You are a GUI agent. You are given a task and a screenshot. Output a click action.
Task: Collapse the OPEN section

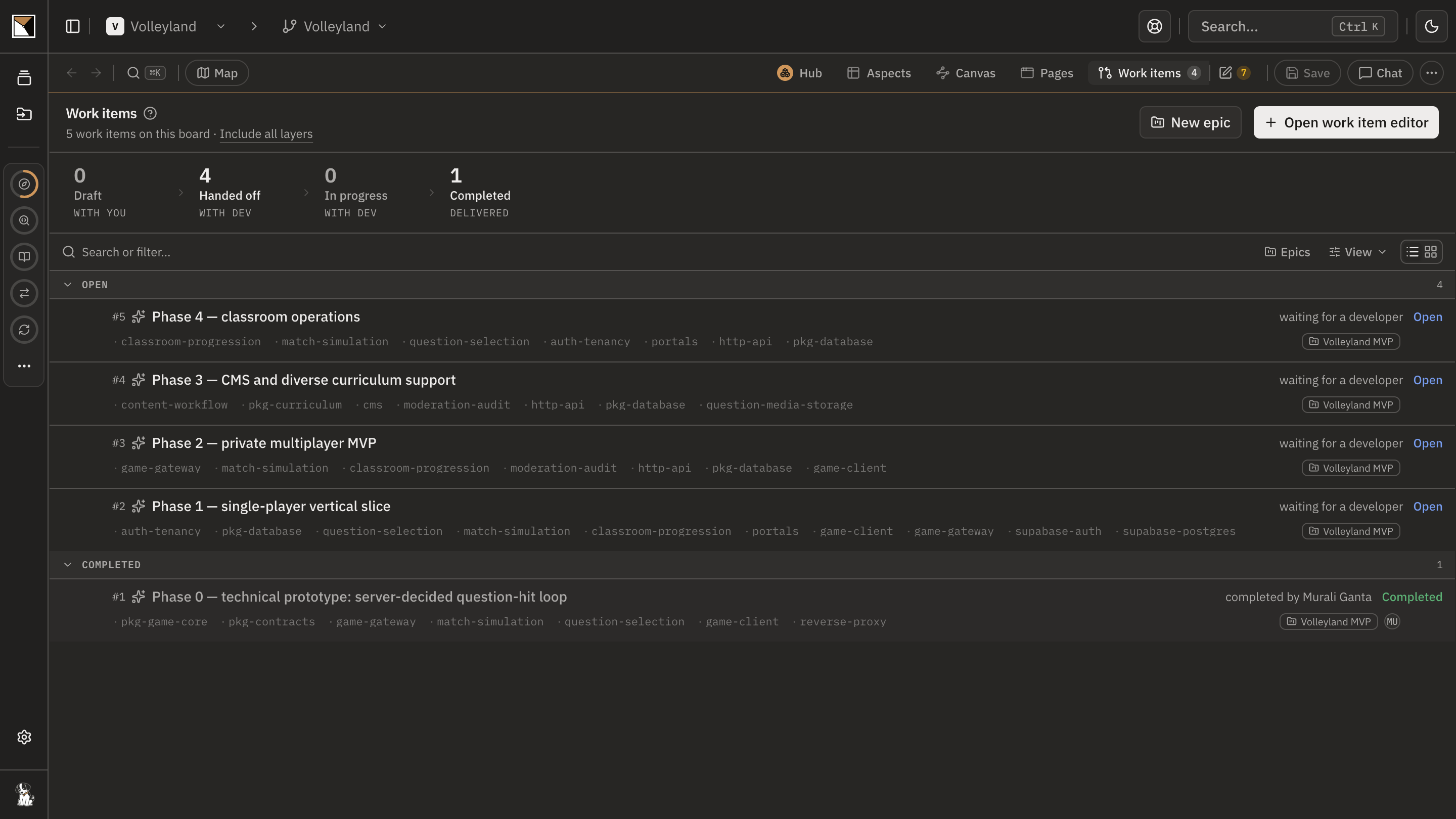[x=68, y=285]
